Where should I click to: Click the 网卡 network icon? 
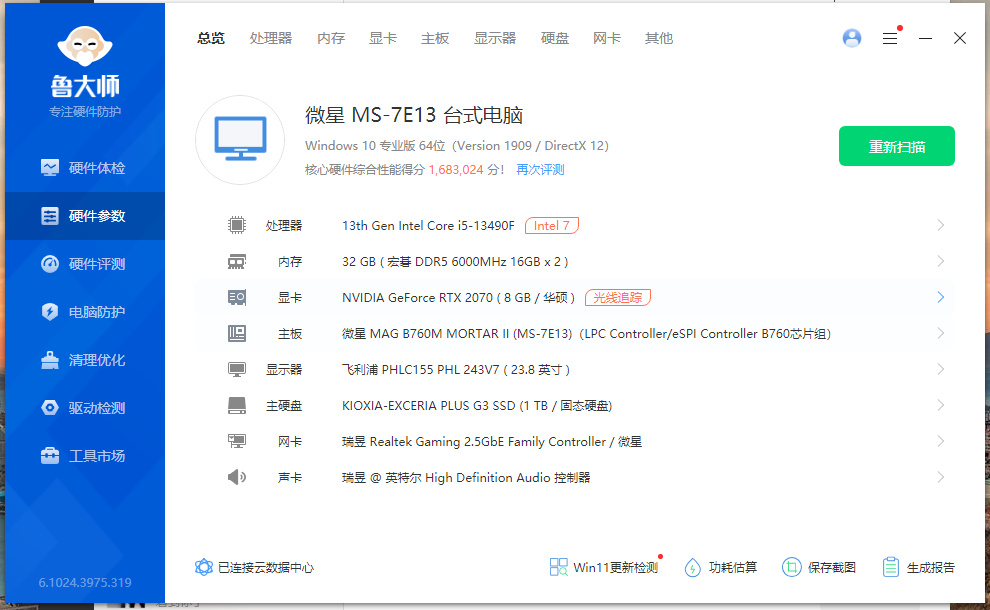(237, 441)
